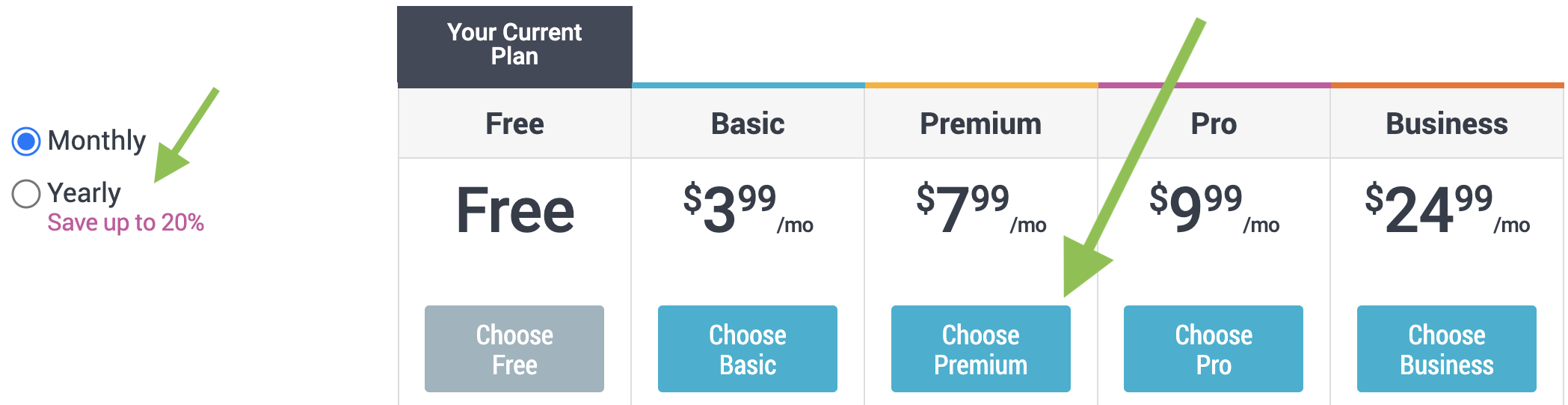Image resolution: width=1568 pixels, height=405 pixels.
Task: Select the Yearly billing radio button
Action: point(26,193)
